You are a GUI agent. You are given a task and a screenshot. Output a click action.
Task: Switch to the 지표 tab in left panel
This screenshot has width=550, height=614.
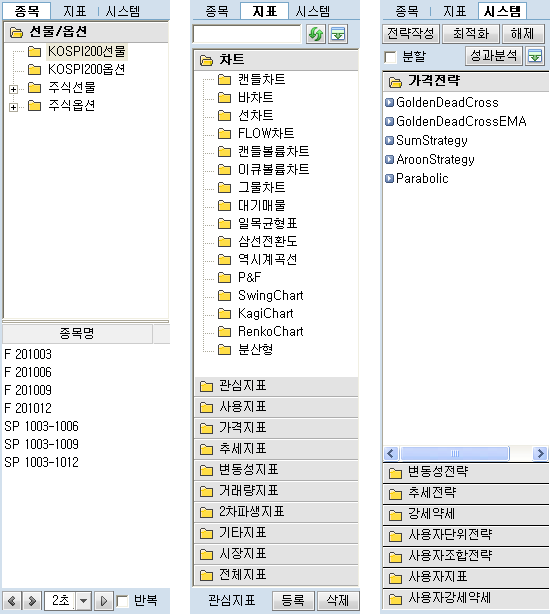tap(75, 11)
